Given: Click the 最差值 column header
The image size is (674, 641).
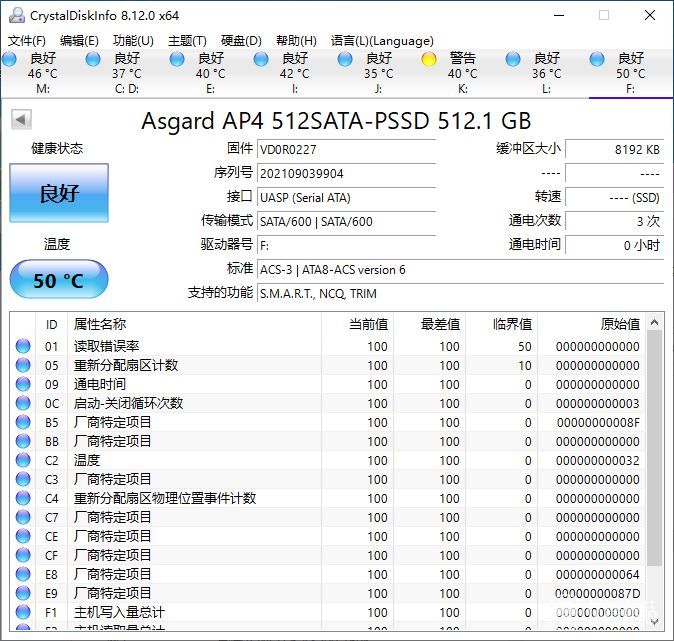Looking at the screenshot, I should tap(429, 324).
